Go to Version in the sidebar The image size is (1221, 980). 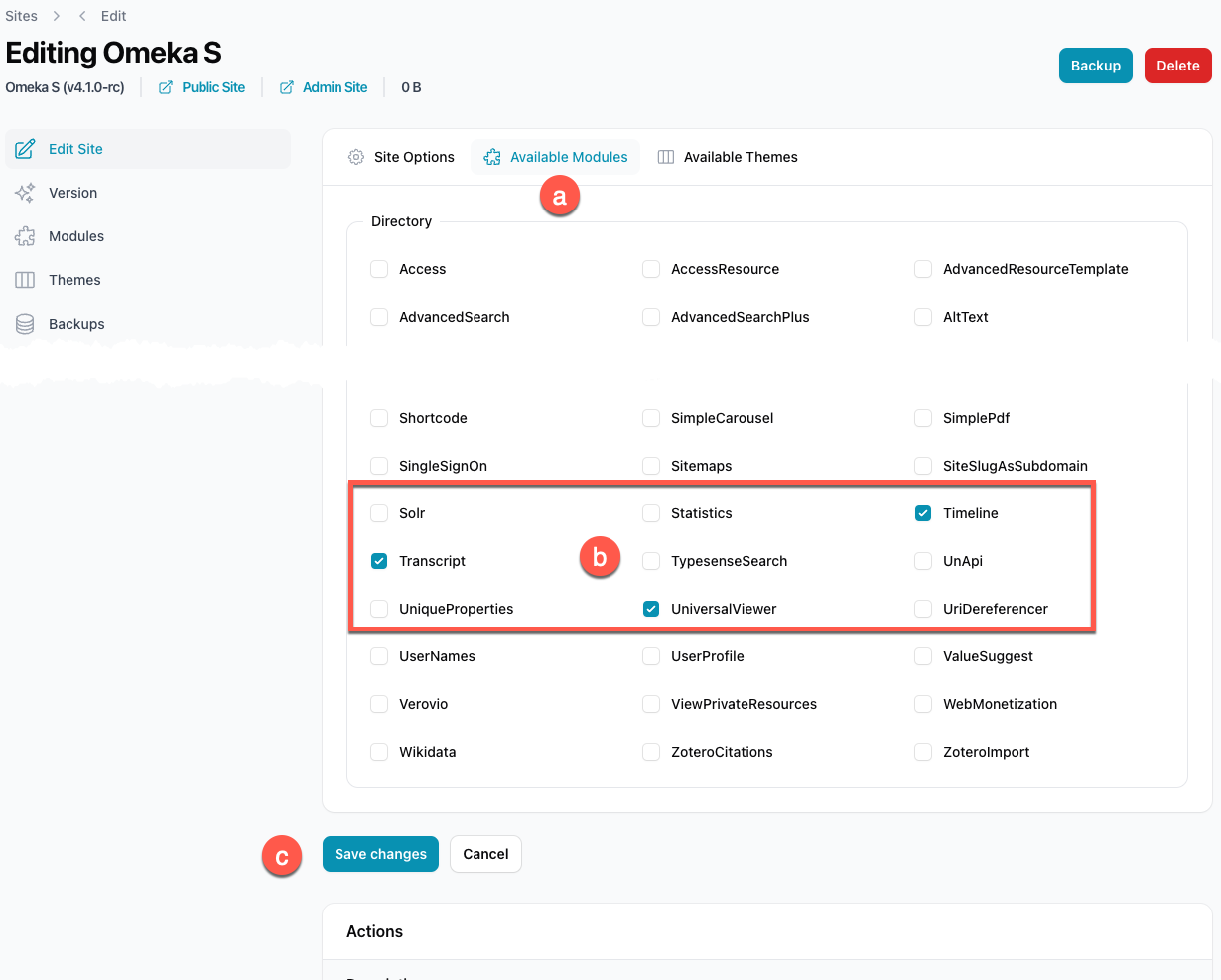click(x=149, y=193)
